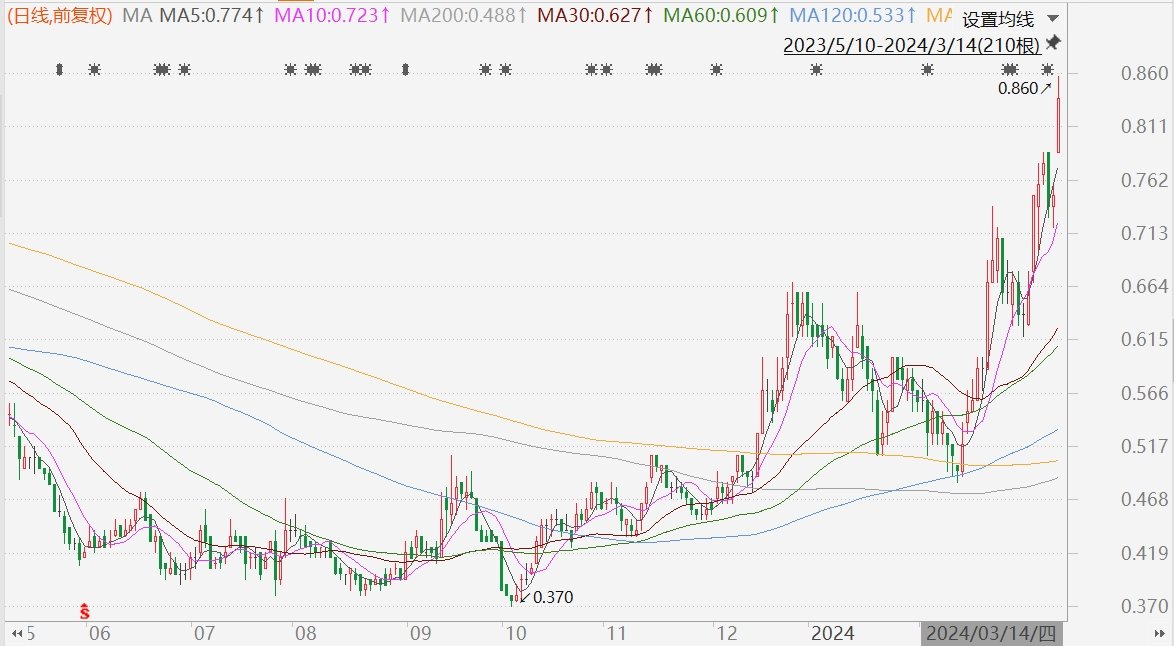Click the 11 month label on time axis
The width and height of the screenshot is (1174, 646).
615,634
